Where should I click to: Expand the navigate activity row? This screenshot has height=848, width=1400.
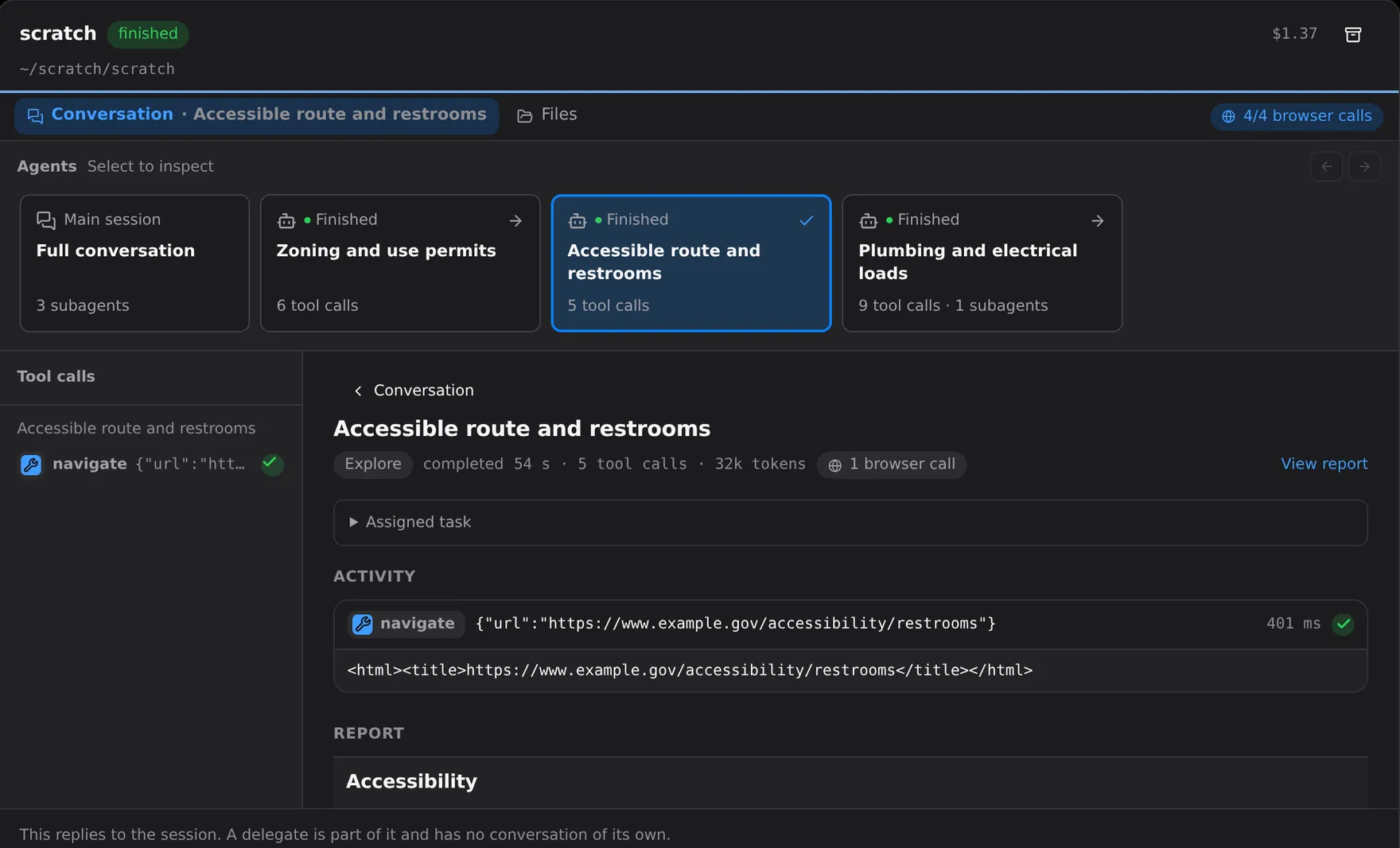pos(850,624)
